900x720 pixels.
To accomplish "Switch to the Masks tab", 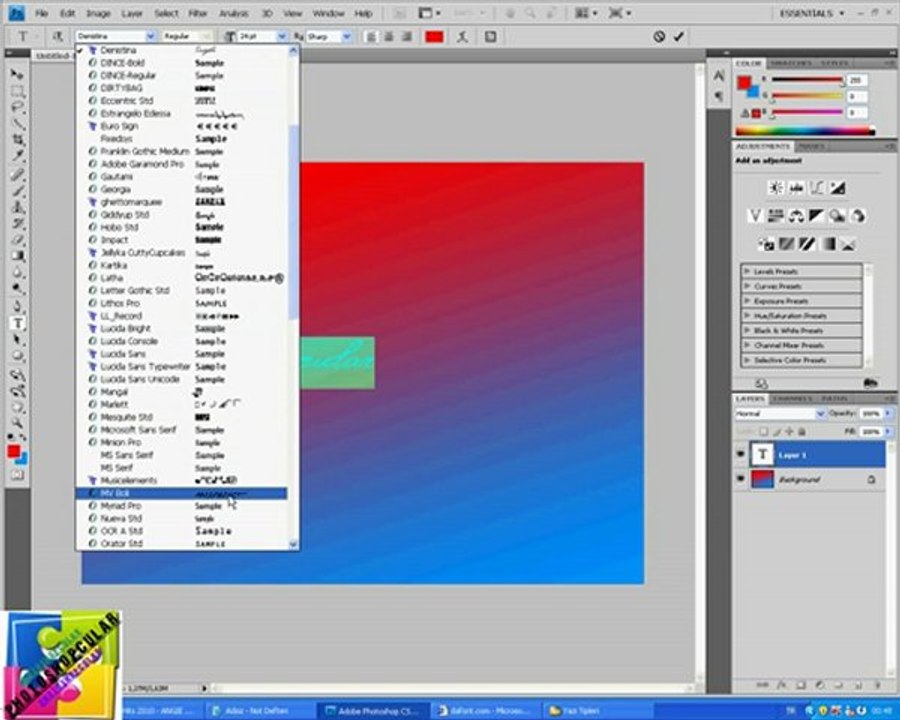I will point(812,146).
